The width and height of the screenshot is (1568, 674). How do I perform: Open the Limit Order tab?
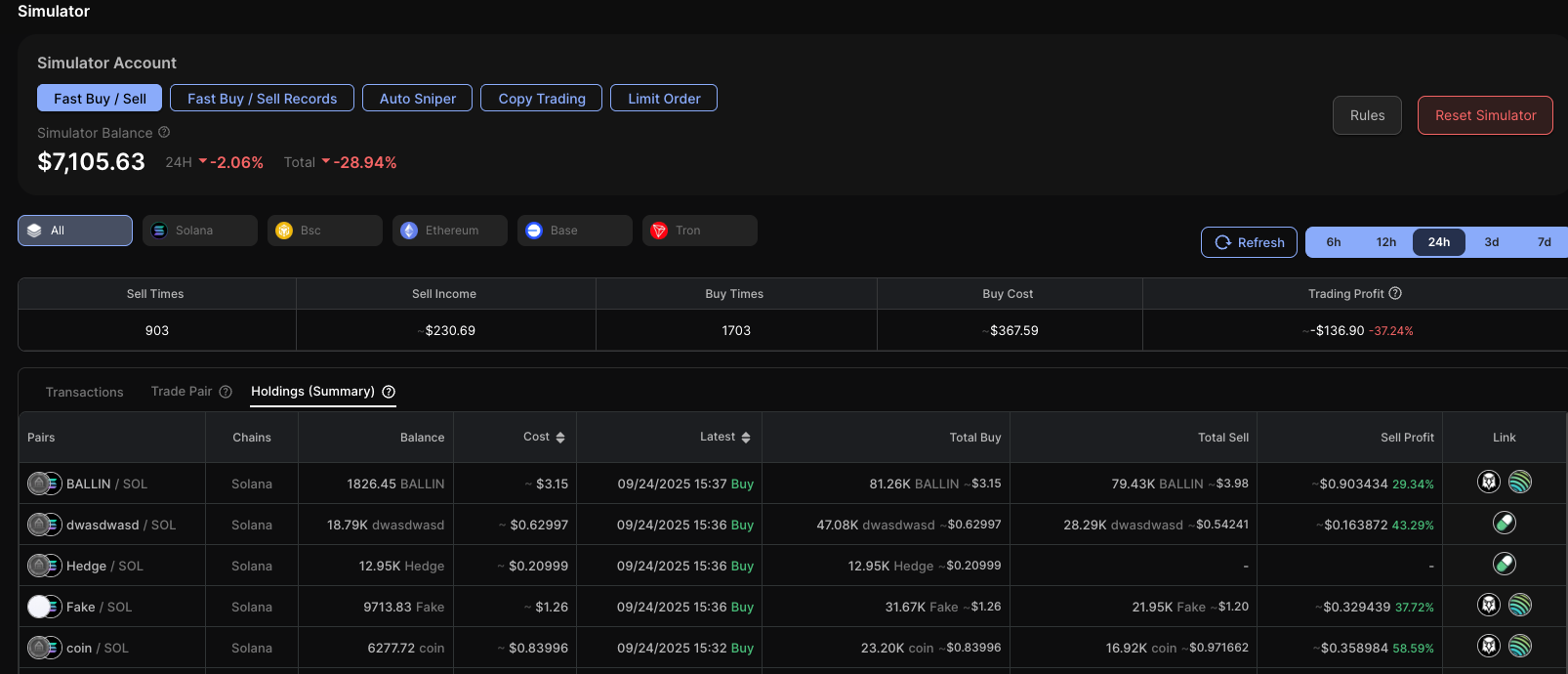pyautogui.click(x=664, y=98)
